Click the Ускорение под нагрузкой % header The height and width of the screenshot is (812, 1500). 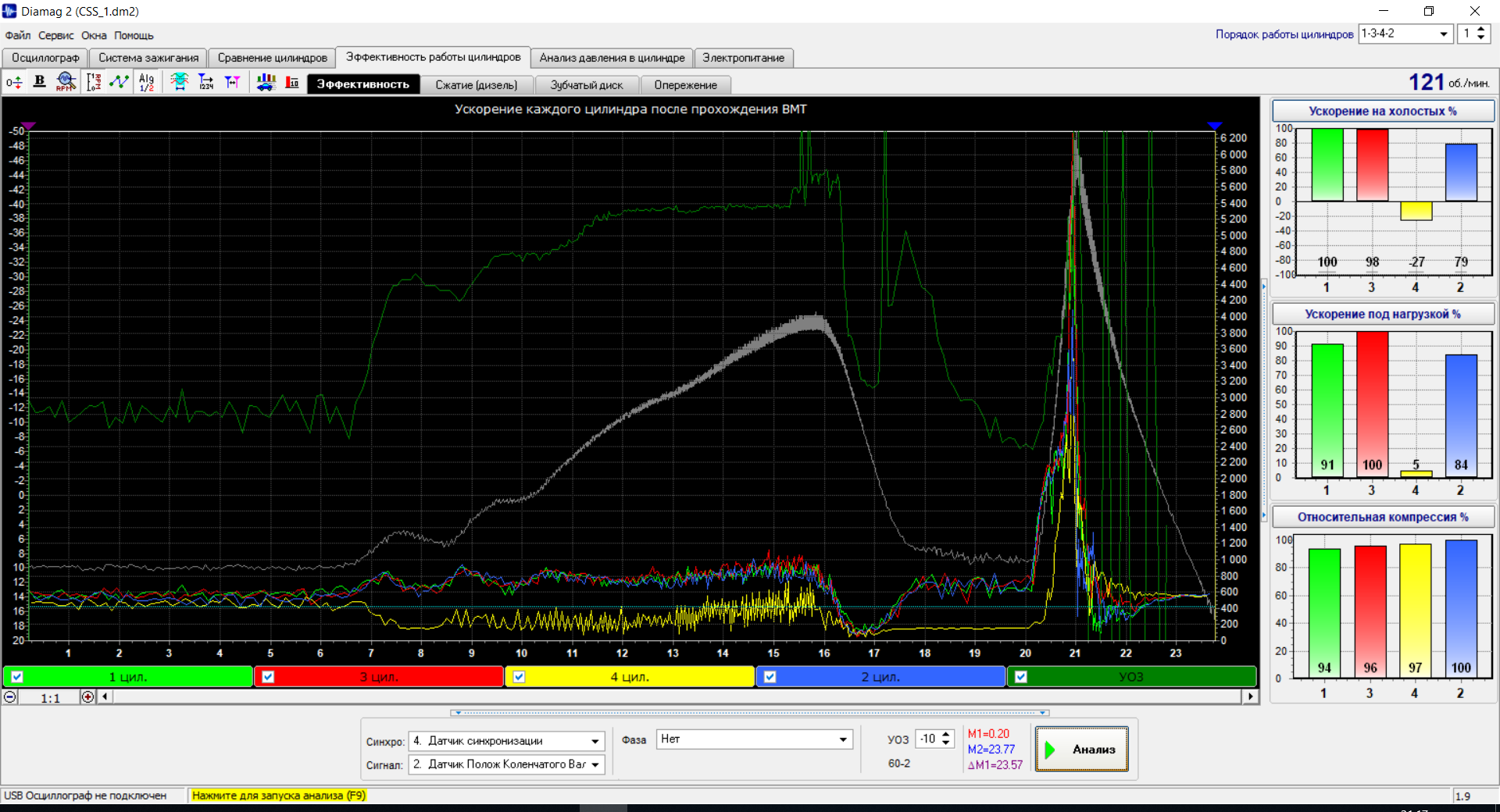(1383, 314)
